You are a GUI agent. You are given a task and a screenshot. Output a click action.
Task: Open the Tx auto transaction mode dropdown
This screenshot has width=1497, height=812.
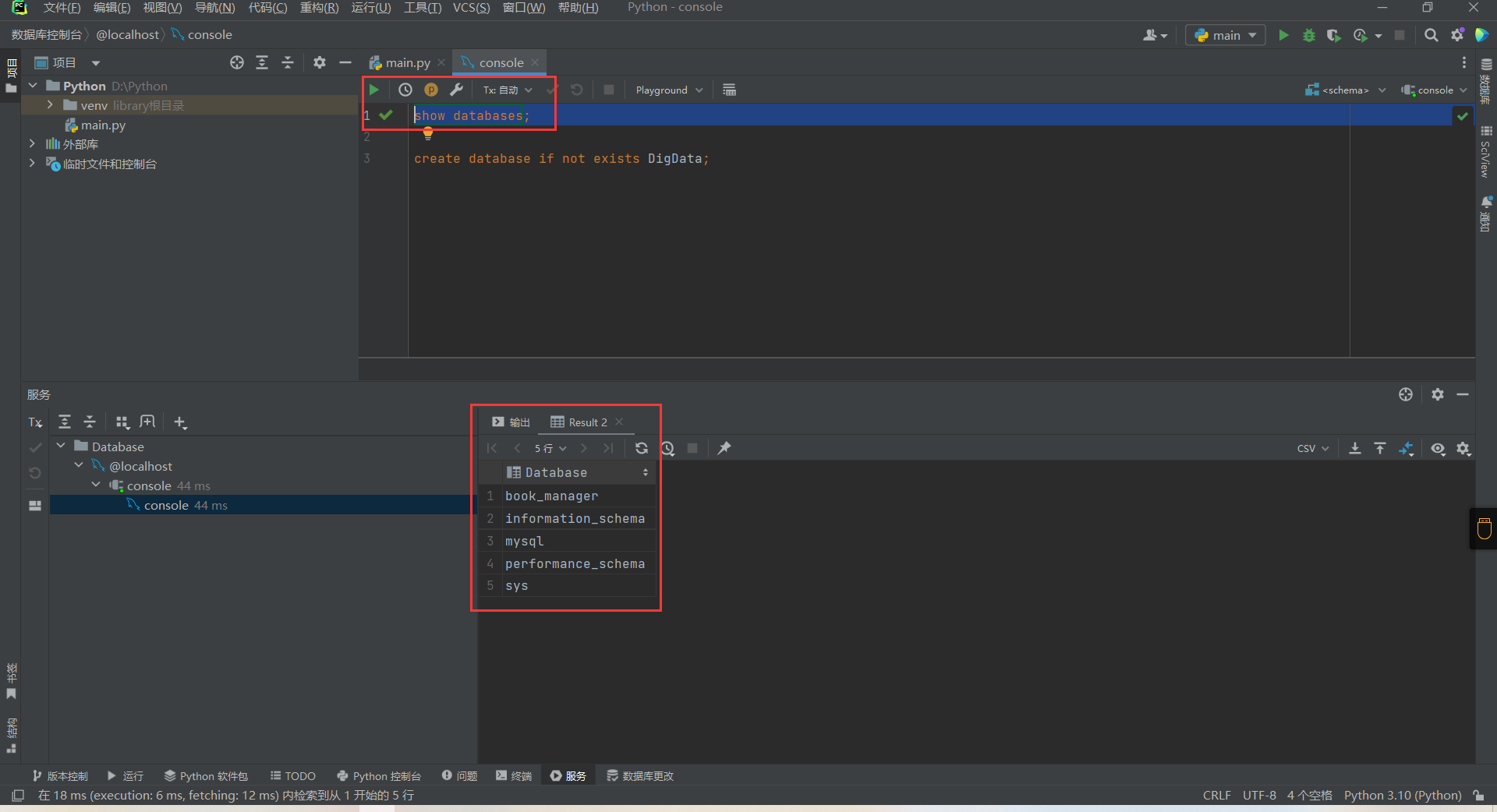(508, 90)
